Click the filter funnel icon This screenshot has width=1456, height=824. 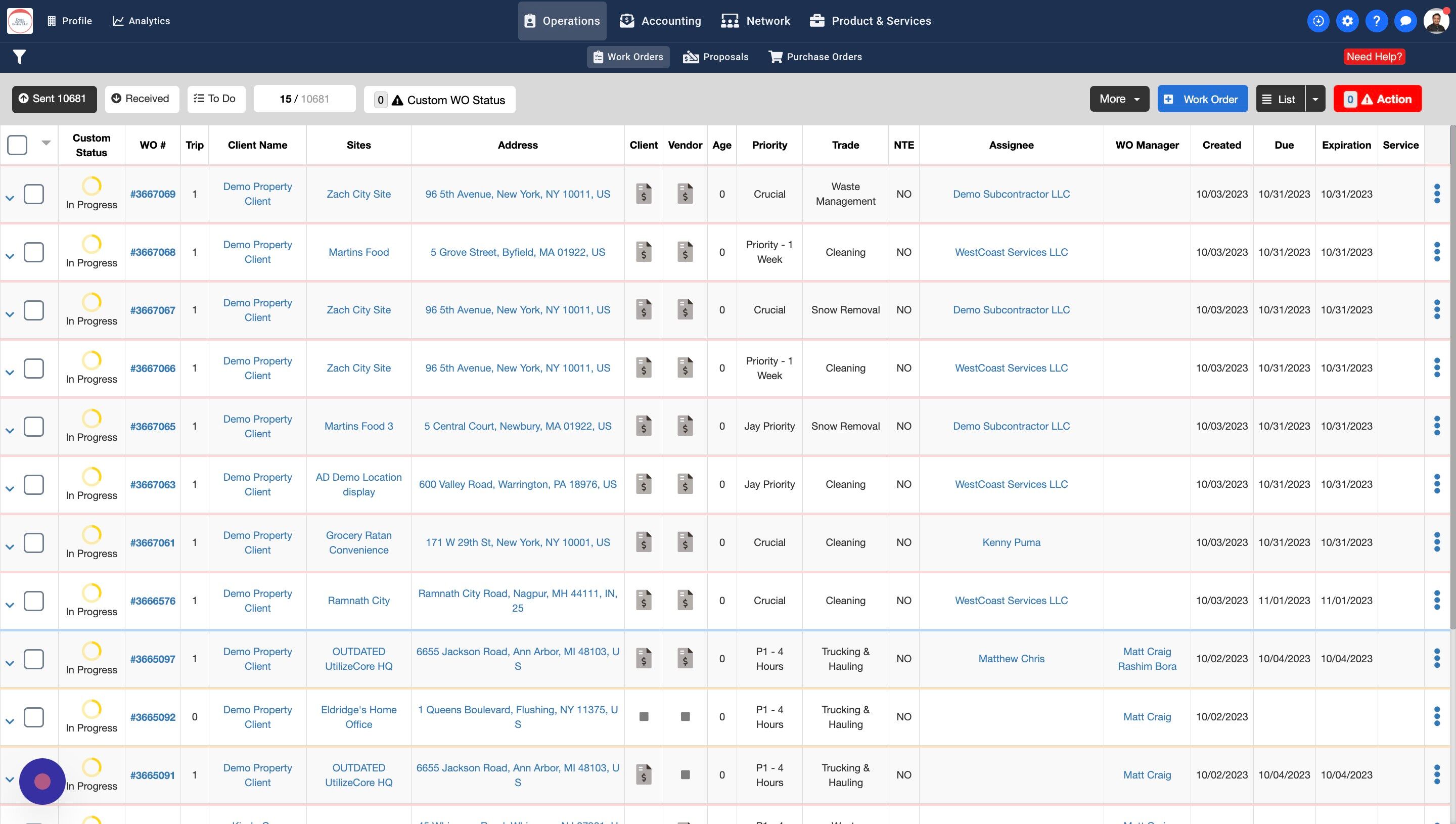click(x=19, y=57)
